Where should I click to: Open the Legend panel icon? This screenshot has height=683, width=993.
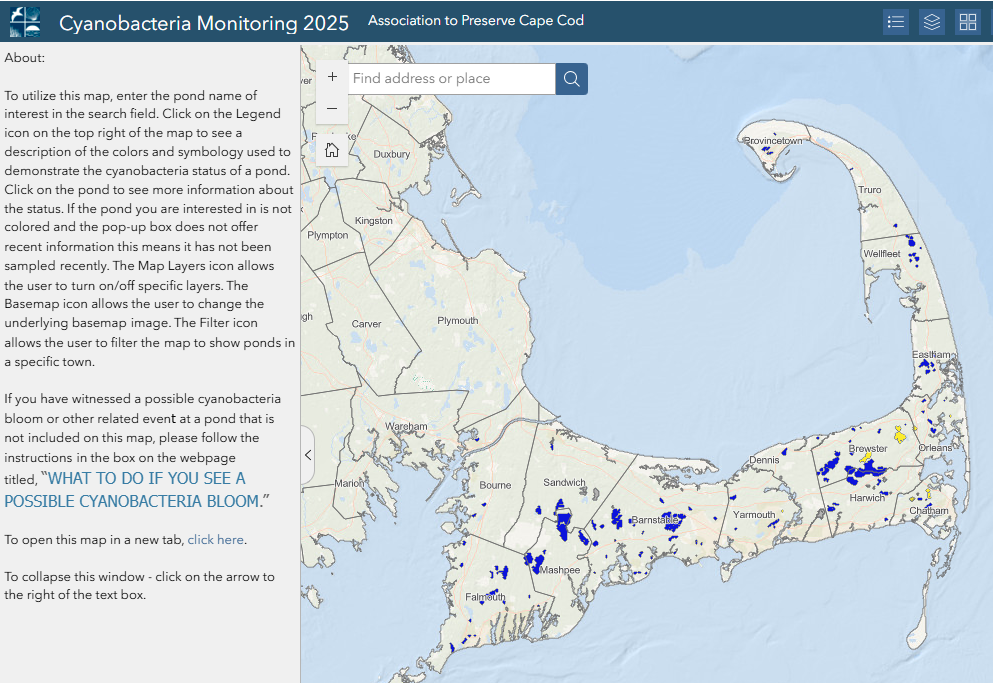pyautogui.click(x=896, y=22)
